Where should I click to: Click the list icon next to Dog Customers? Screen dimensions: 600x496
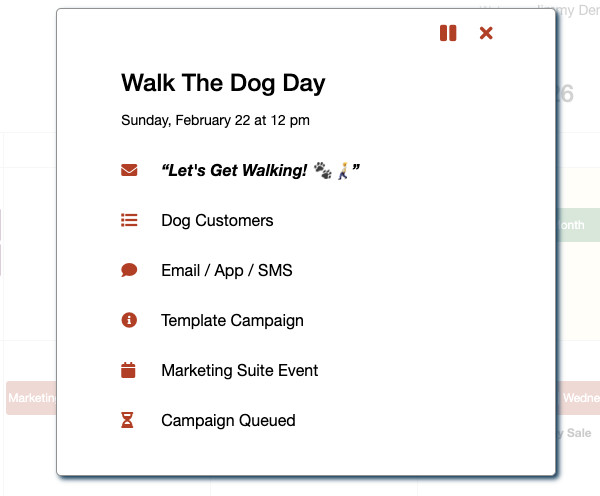point(129,220)
